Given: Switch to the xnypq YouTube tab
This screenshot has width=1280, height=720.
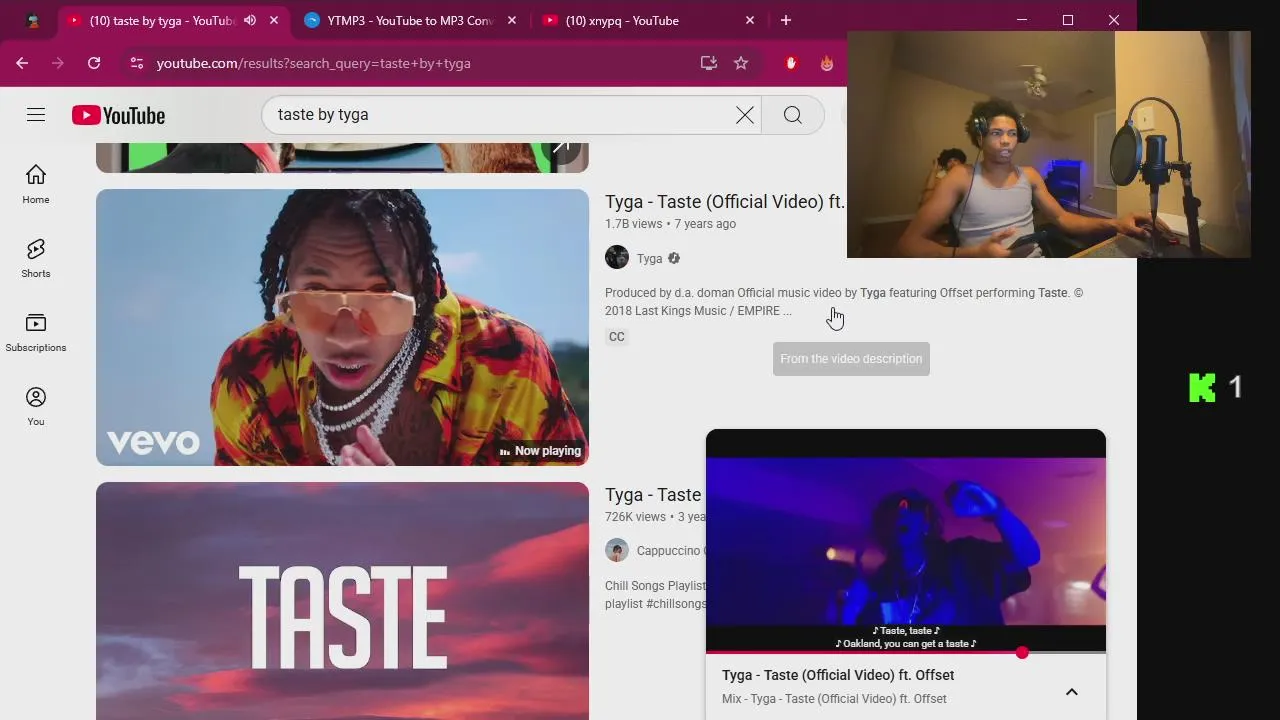Looking at the screenshot, I should pos(648,20).
